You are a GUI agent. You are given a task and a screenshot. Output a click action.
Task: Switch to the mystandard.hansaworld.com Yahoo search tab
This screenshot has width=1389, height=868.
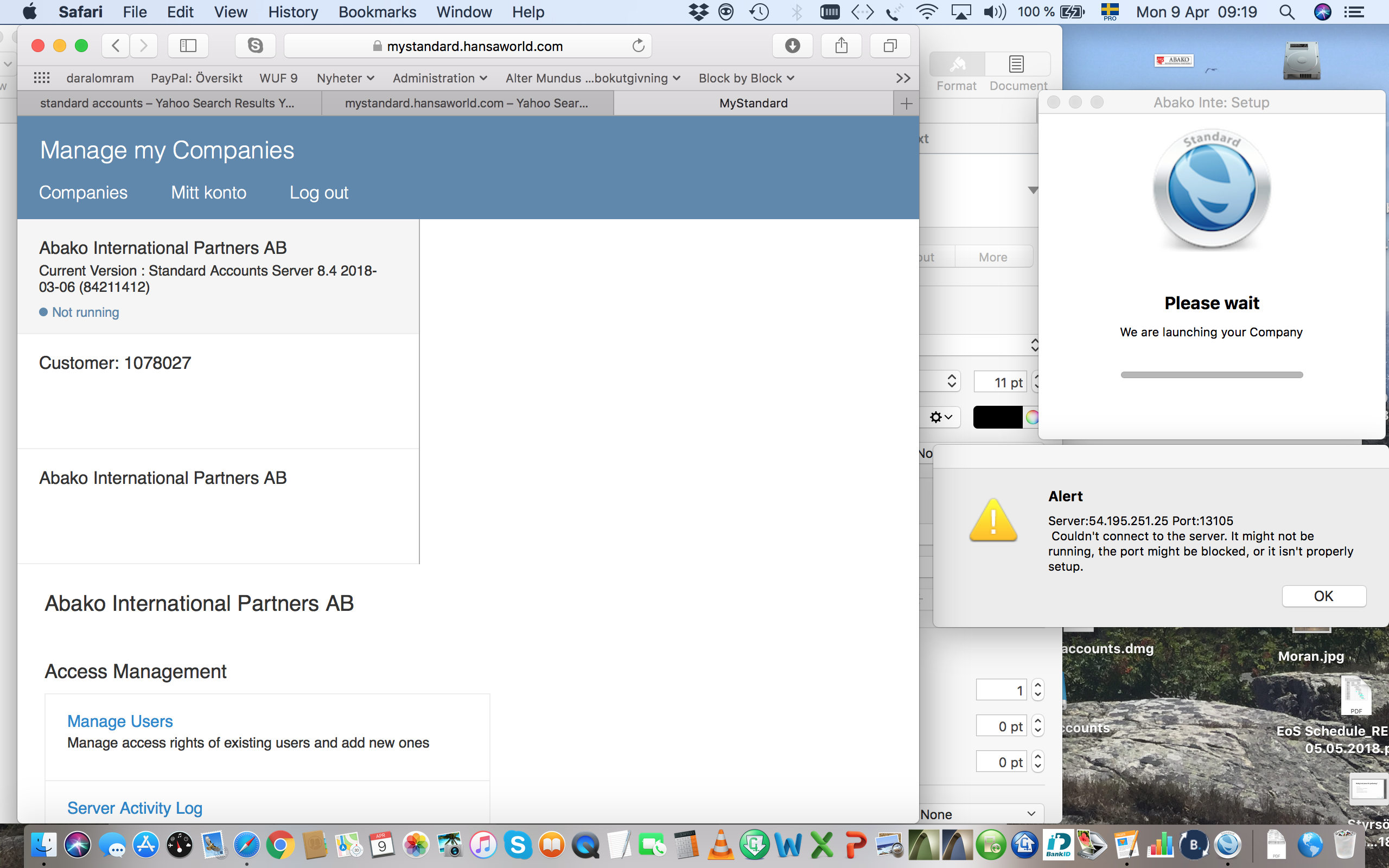(x=467, y=103)
